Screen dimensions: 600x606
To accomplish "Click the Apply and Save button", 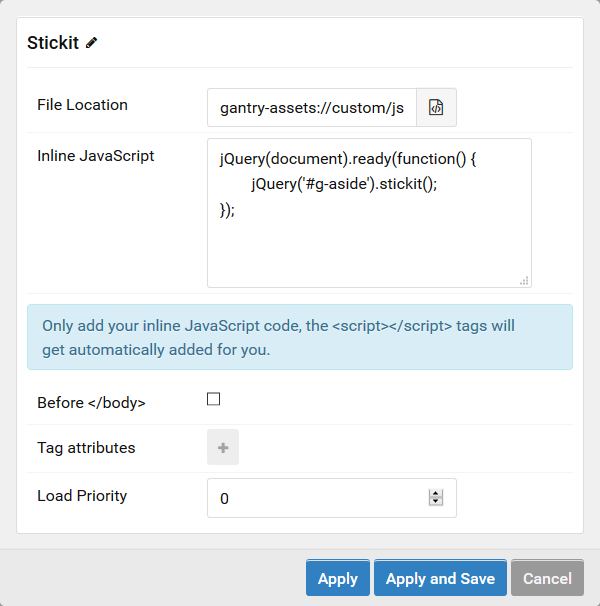I will [x=440, y=578].
